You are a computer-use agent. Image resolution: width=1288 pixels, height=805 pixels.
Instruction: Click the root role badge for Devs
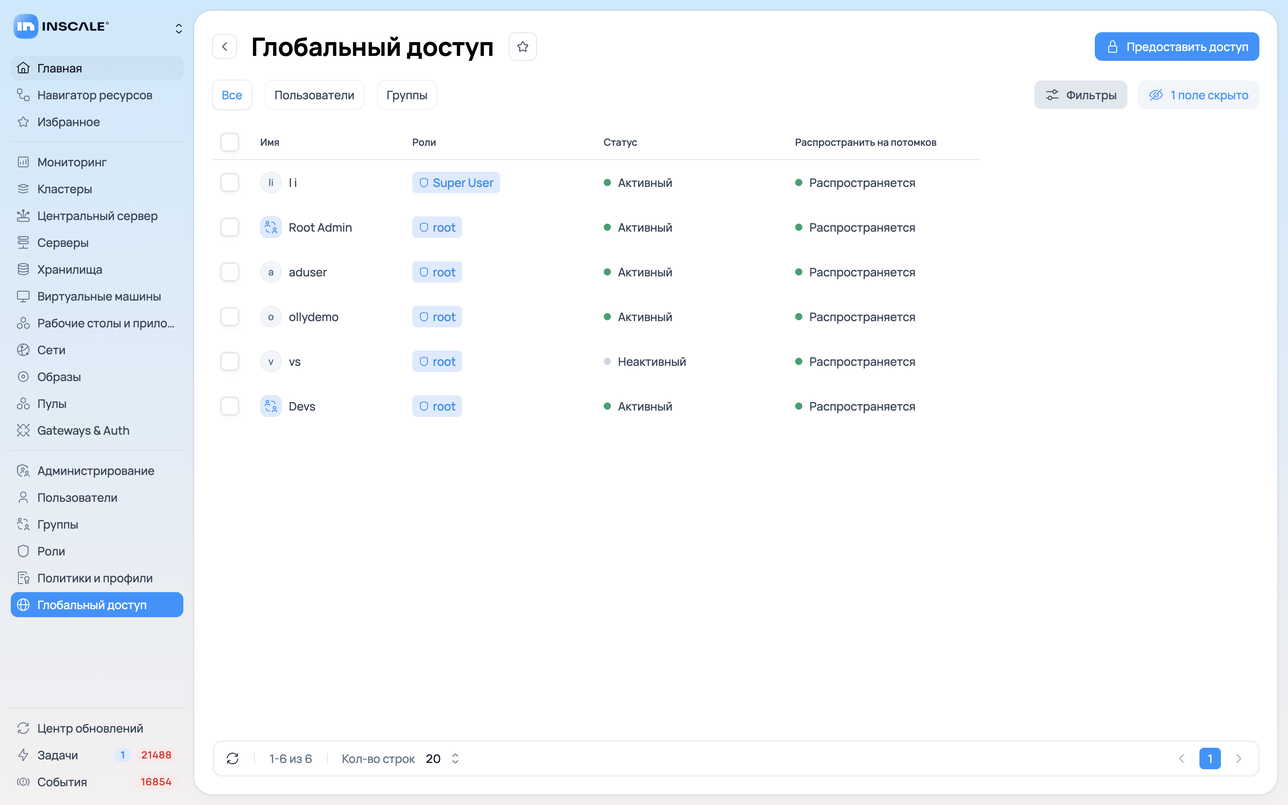click(x=437, y=406)
